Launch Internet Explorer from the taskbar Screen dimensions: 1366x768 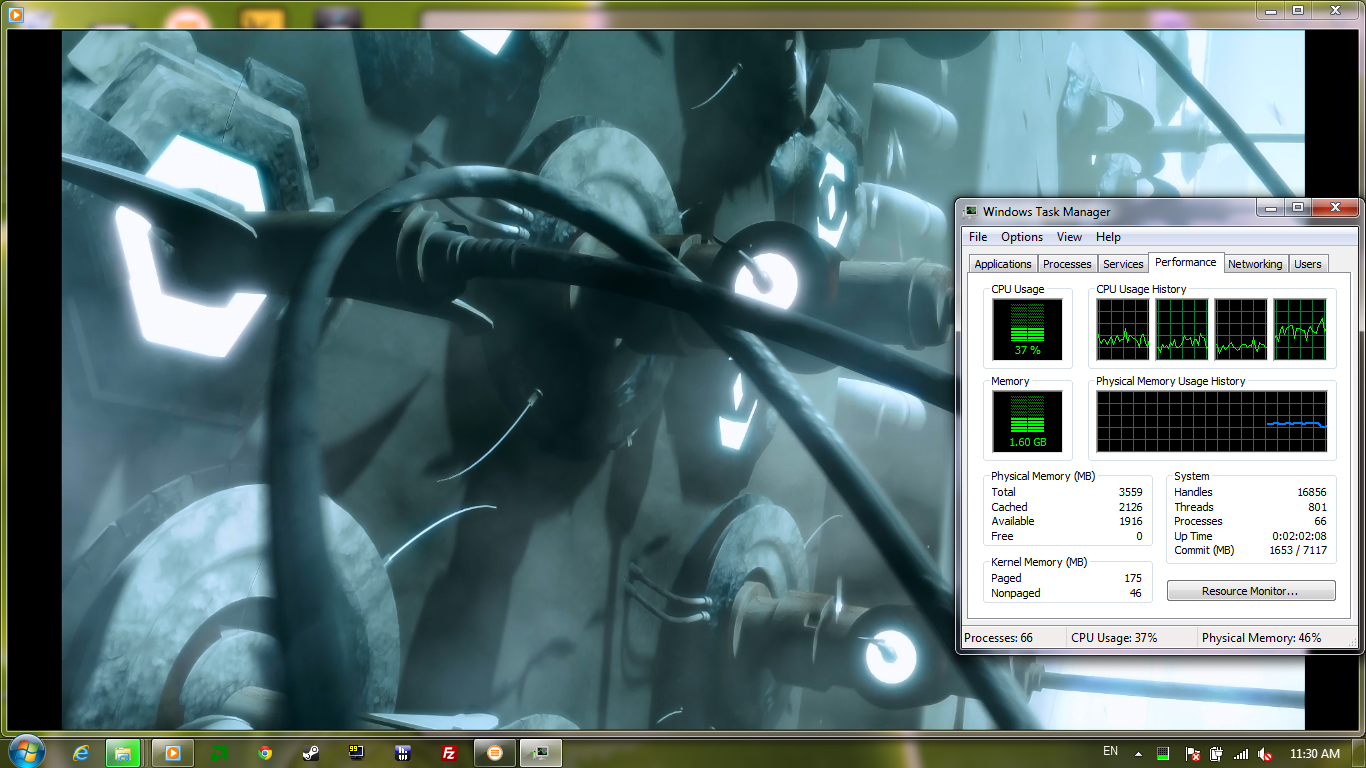[x=82, y=753]
